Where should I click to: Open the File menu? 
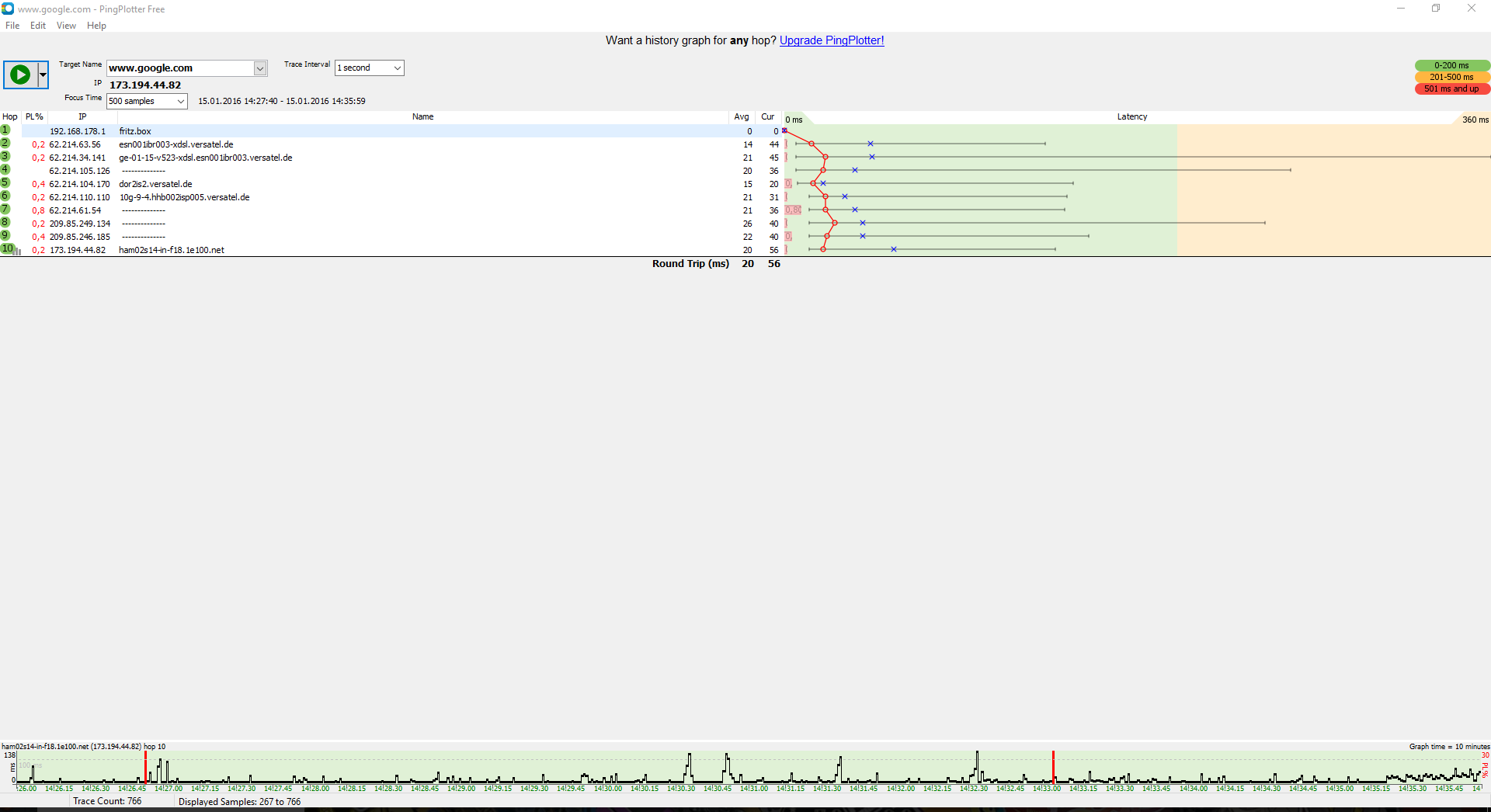12,26
